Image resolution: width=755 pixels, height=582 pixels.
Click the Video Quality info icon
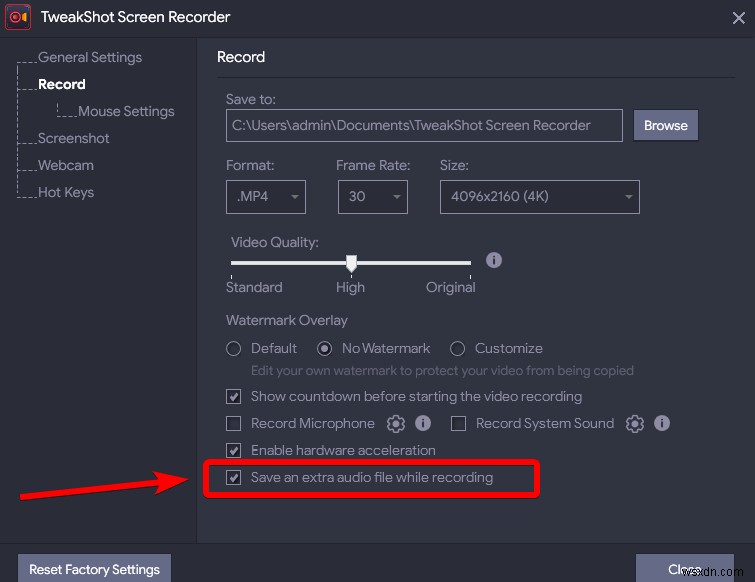pyautogui.click(x=493, y=260)
